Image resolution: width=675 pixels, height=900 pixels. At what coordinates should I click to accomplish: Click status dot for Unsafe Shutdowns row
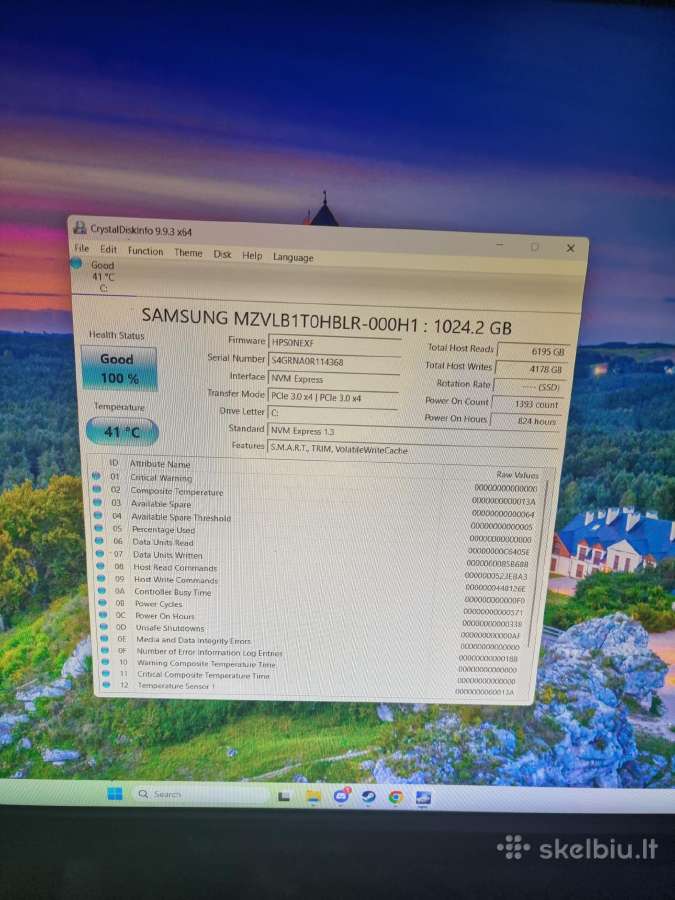tap(103, 627)
